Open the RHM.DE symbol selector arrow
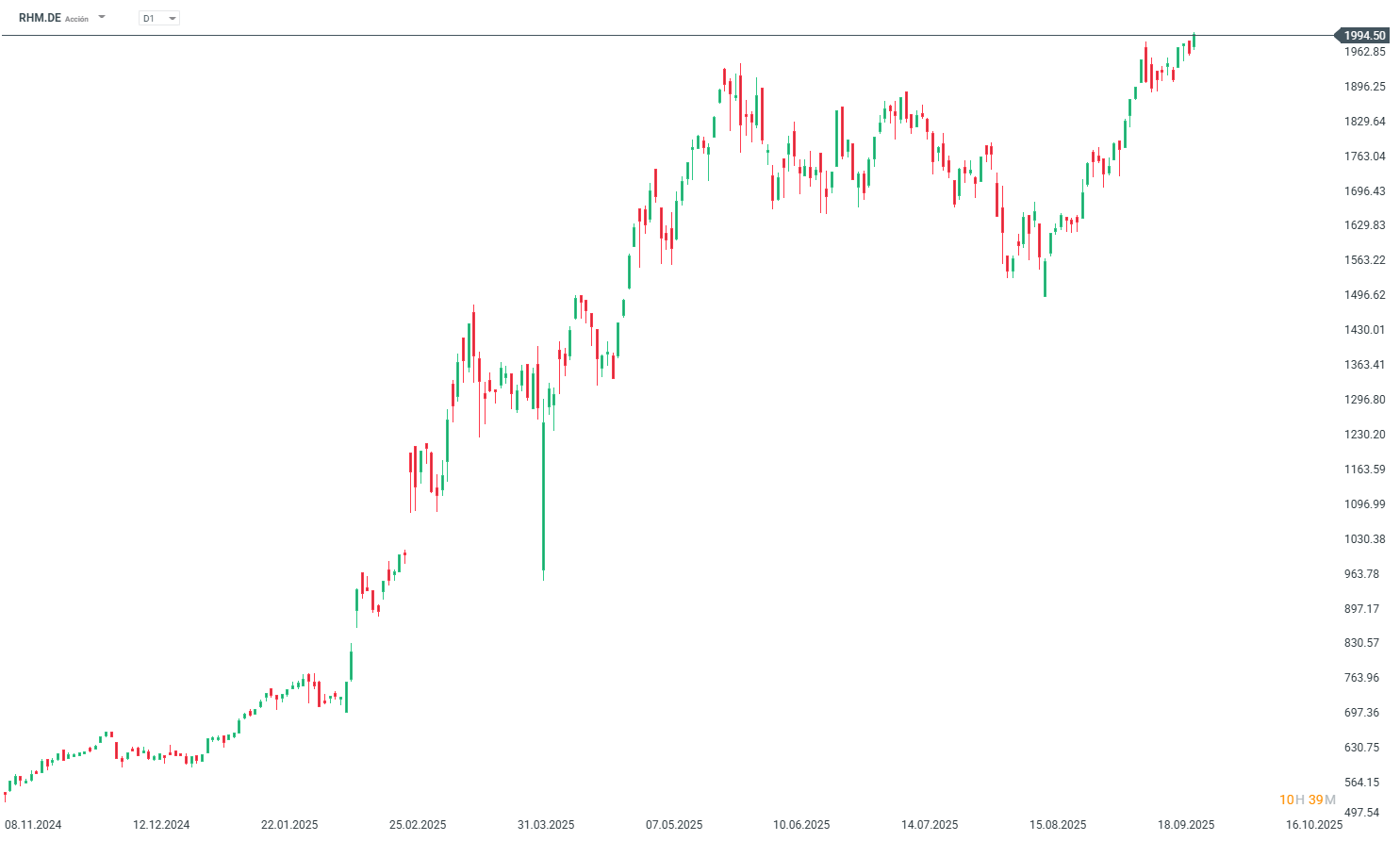The height and width of the screenshot is (841, 1400). (102, 17)
